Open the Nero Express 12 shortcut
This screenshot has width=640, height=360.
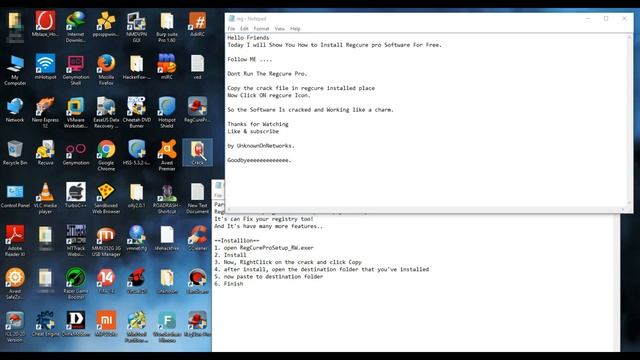(x=45, y=113)
